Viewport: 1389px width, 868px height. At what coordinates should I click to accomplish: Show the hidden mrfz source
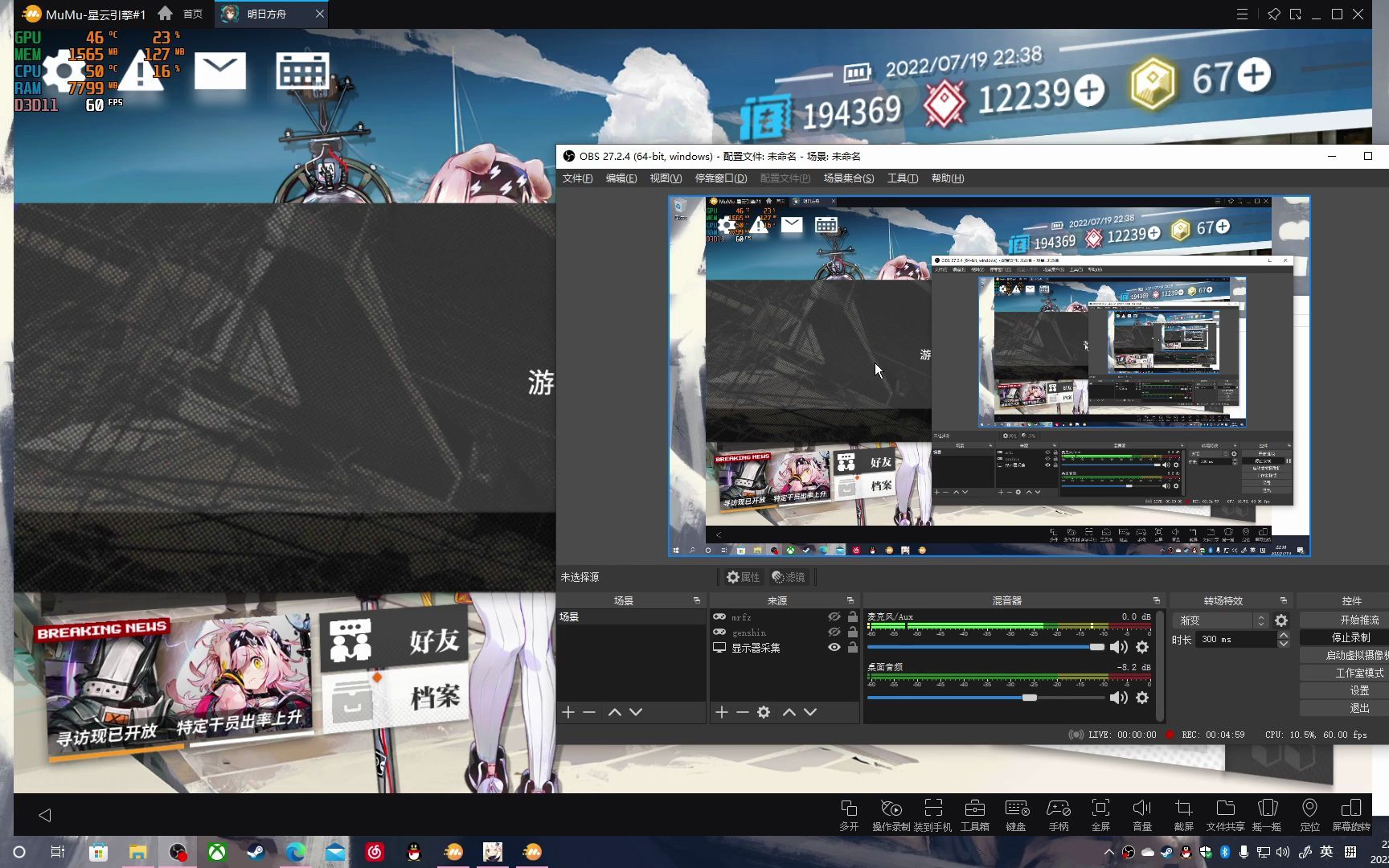point(834,616)
